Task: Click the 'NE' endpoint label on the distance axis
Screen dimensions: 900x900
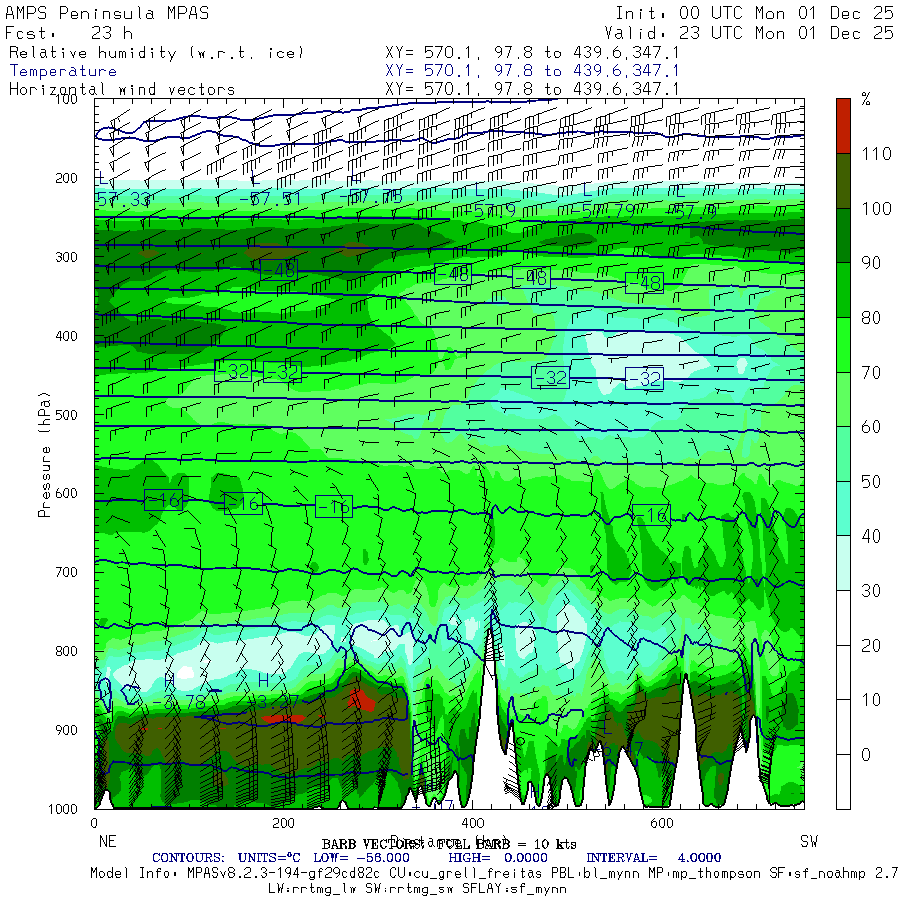Action: (x=107, y=841)
